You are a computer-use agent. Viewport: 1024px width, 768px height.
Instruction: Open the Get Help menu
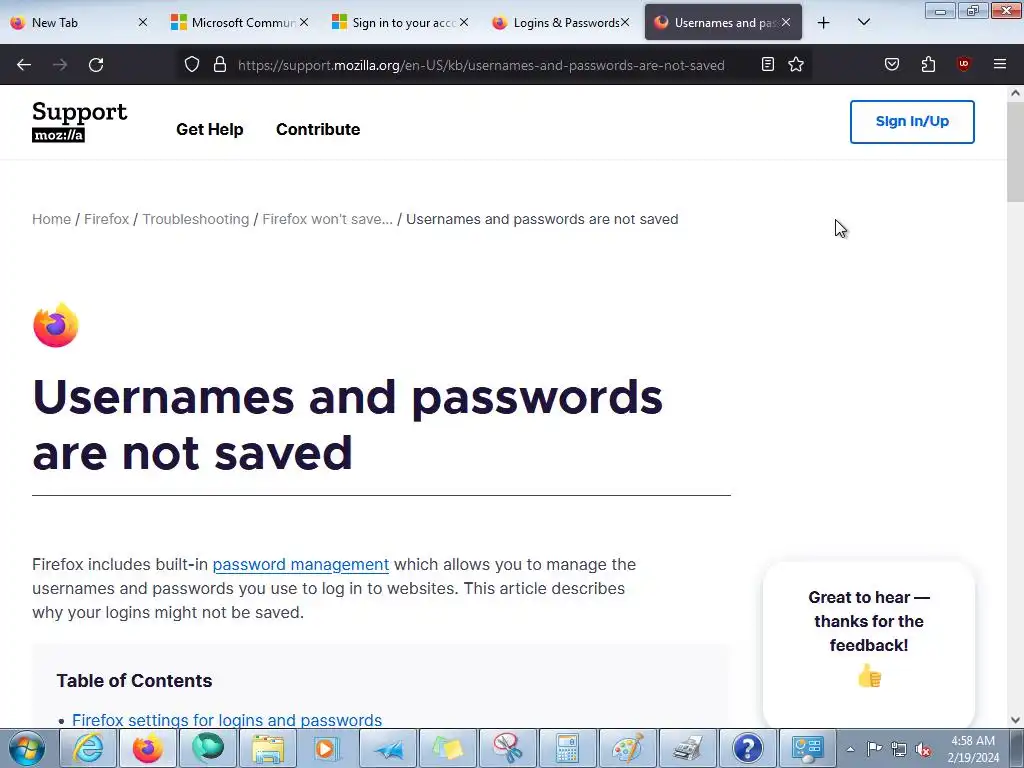tap(210, 129)
